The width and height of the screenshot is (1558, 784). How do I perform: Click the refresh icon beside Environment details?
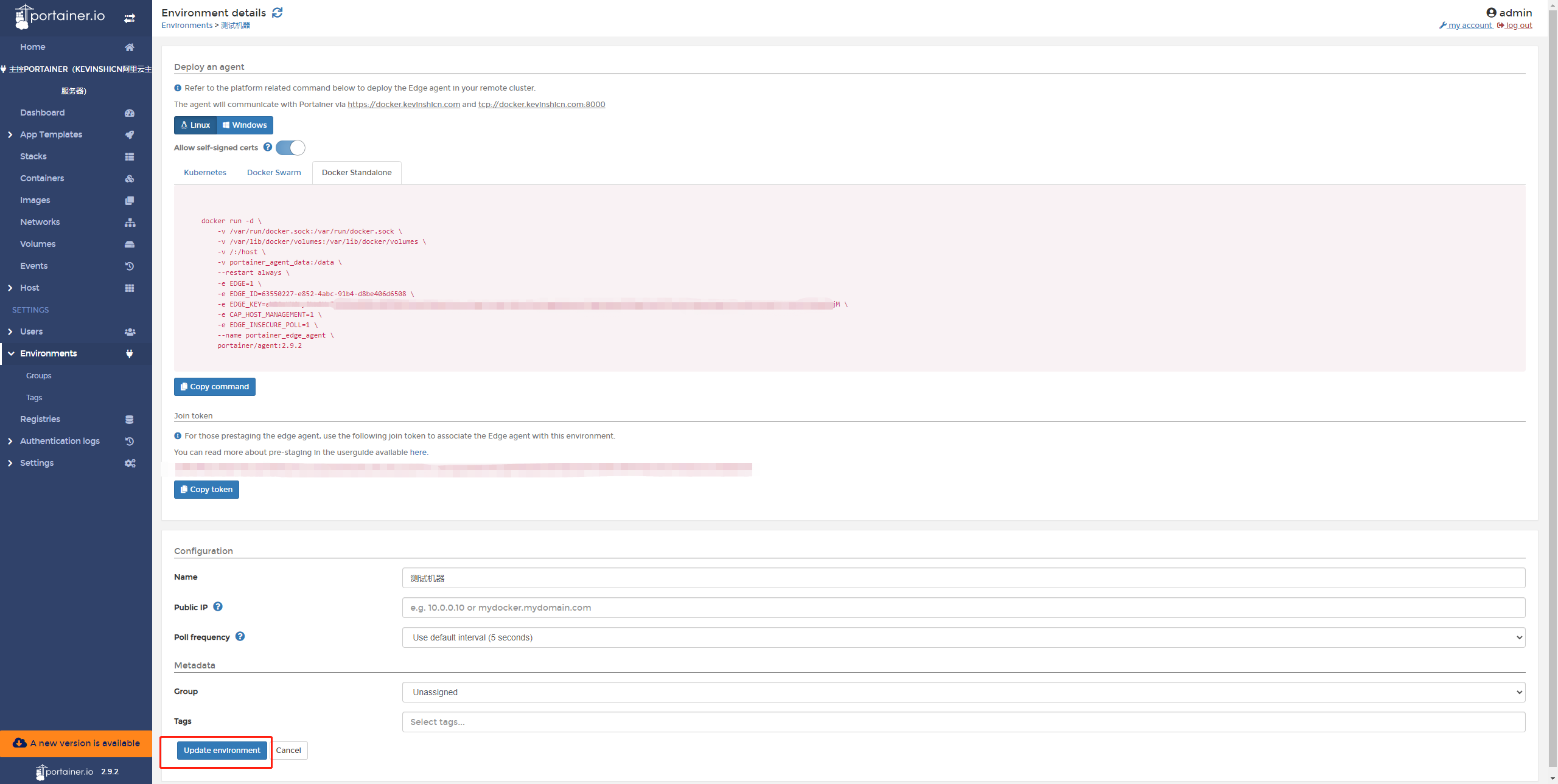(278, 13)
